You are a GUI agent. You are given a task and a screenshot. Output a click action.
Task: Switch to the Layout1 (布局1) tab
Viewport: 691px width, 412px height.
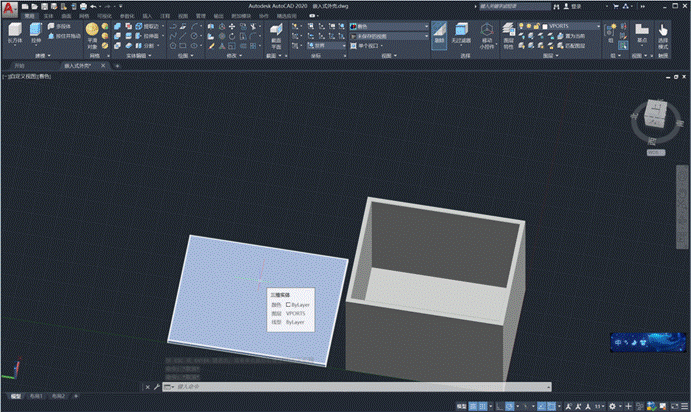click(x=36, y=396)
